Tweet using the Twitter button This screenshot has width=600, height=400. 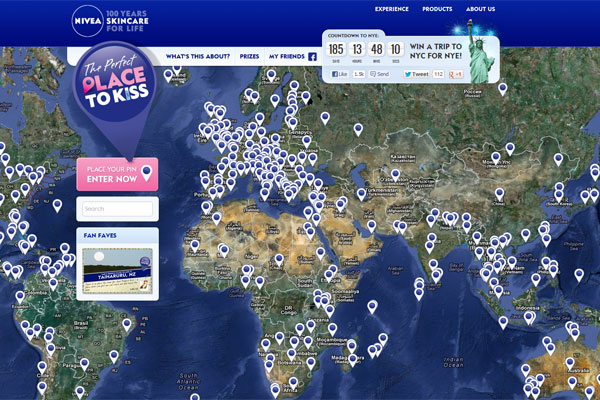tap(418, 75)
